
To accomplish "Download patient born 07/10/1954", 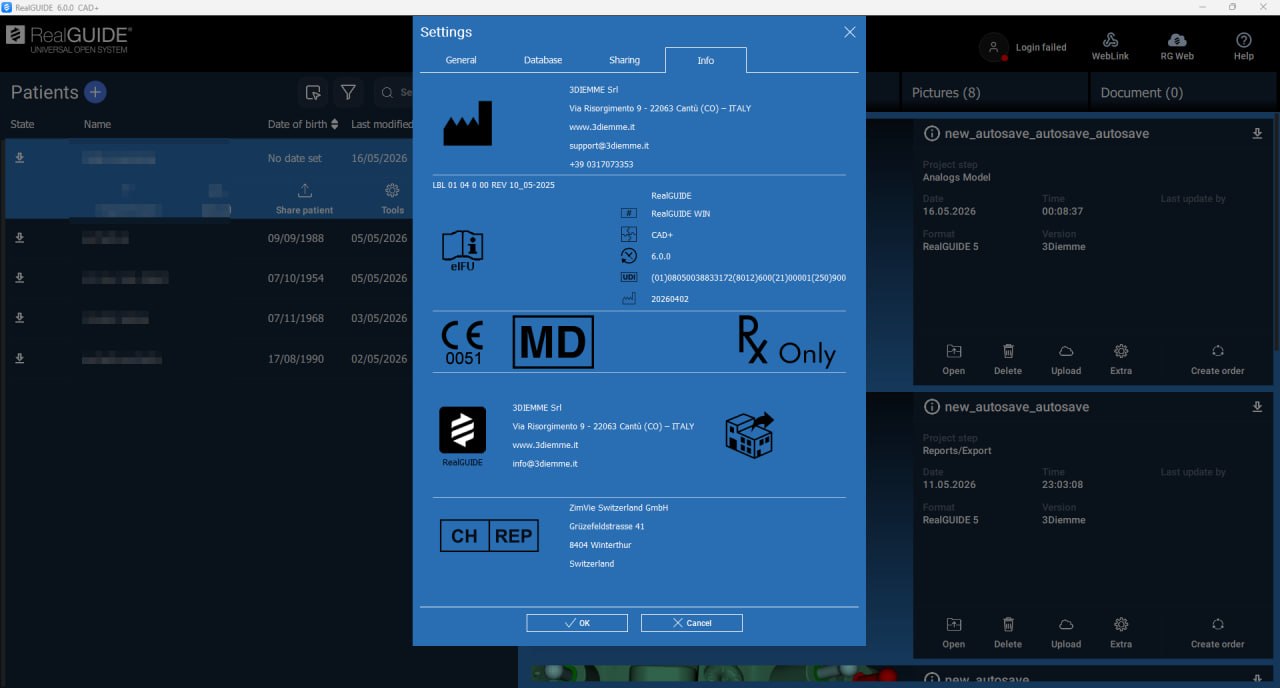I will pyautogui.click(x=19, y=278).
